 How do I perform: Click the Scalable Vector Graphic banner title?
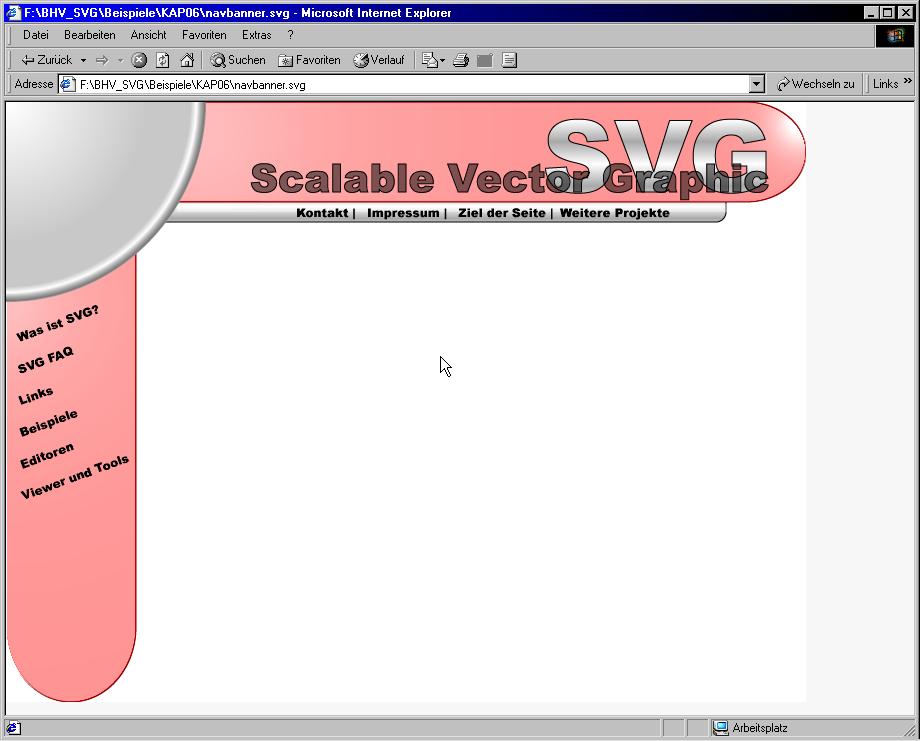pos(509,178)
